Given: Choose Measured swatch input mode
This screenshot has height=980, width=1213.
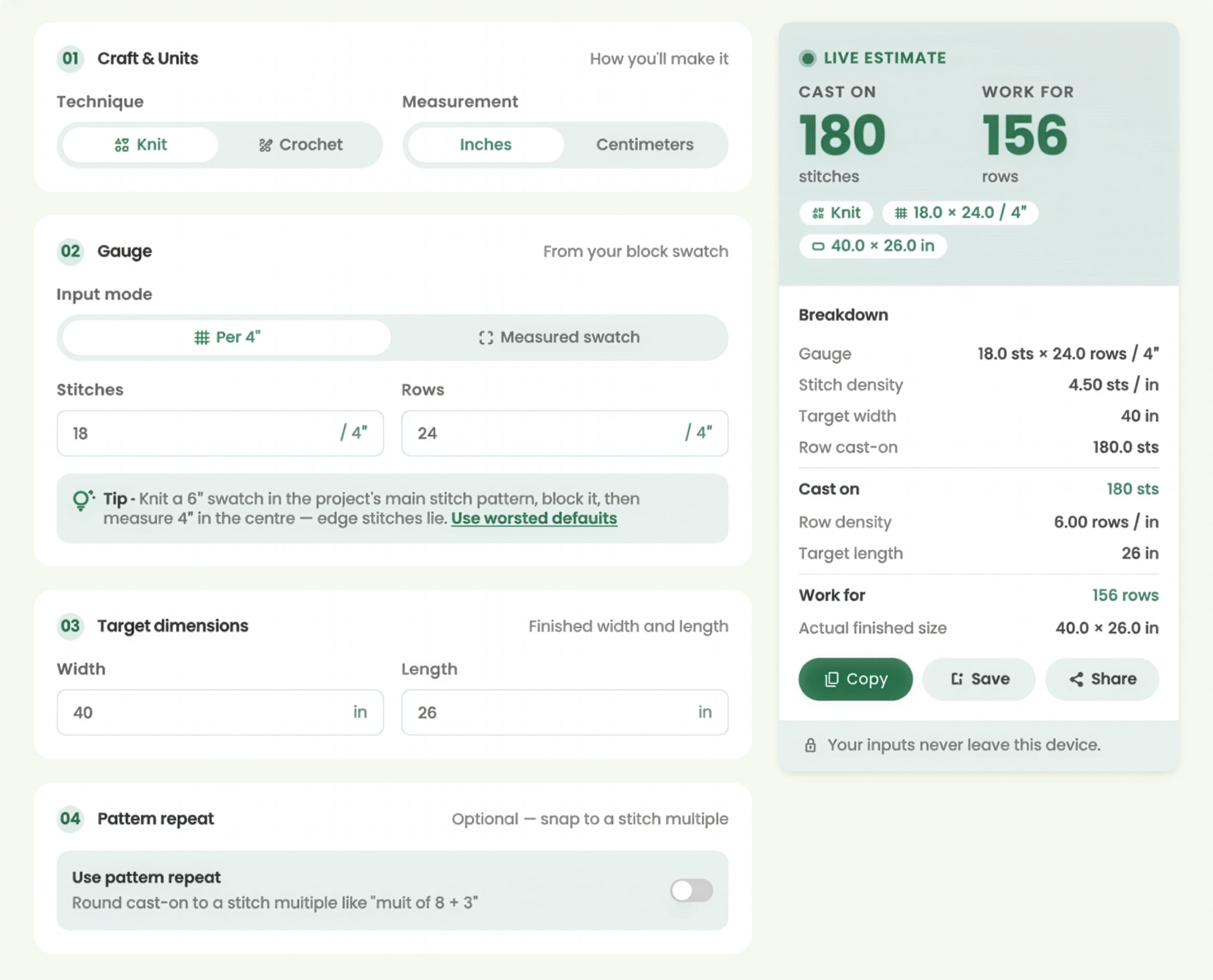Looking at the screenshot, I should (559, 337).
